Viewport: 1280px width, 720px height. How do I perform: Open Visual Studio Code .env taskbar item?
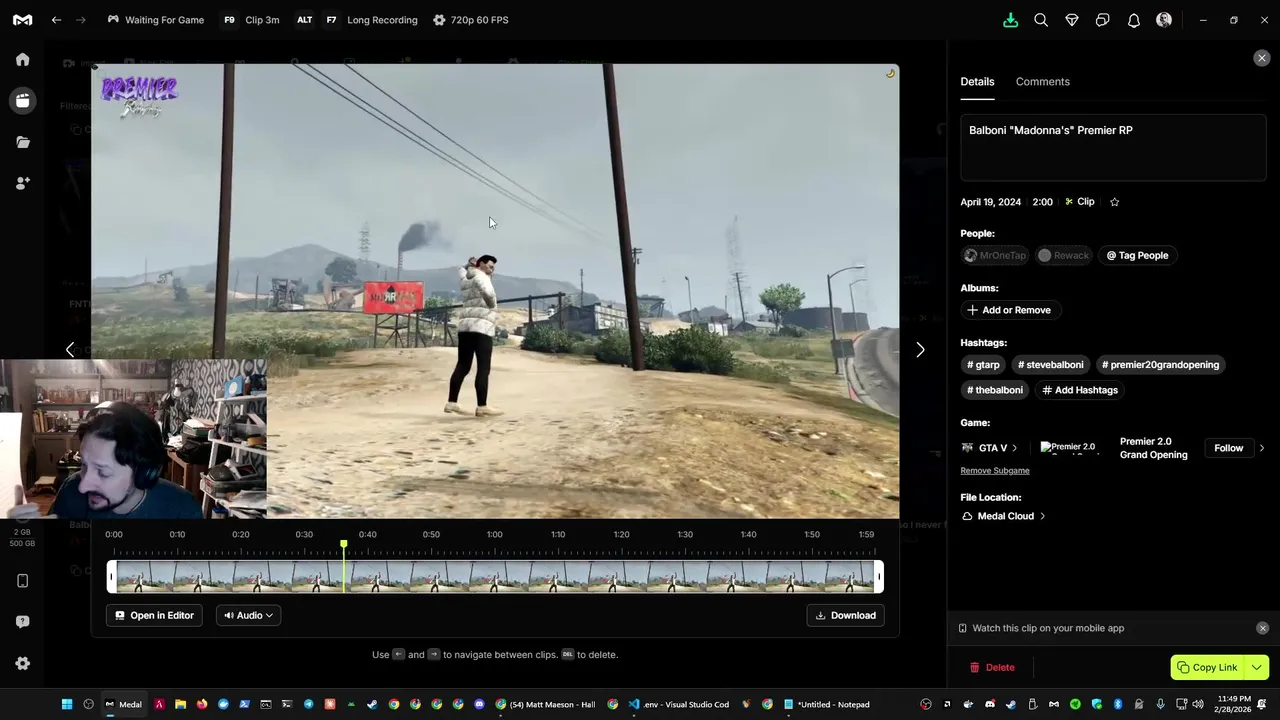coord(678,704)
